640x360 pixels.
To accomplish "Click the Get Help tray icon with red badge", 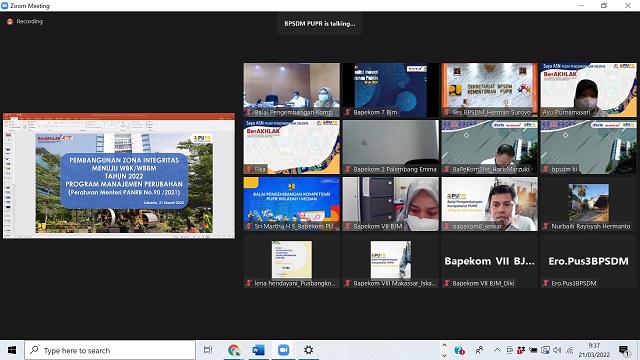I will click(459, 350).
